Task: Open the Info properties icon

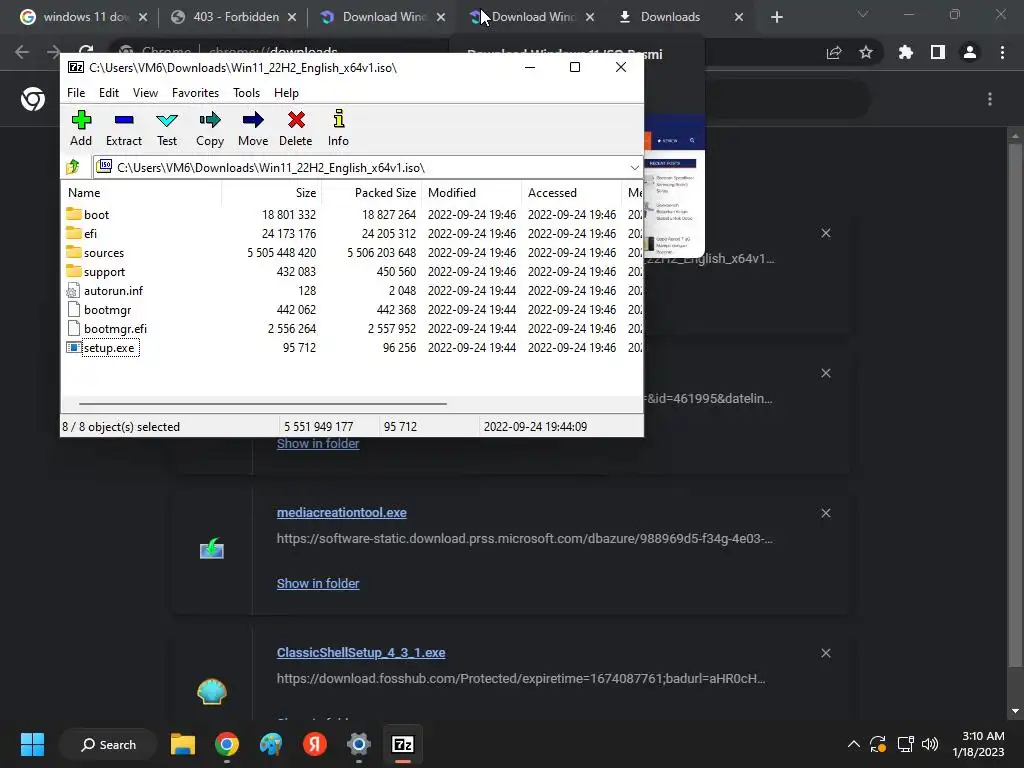Action: tap(338, 128)
